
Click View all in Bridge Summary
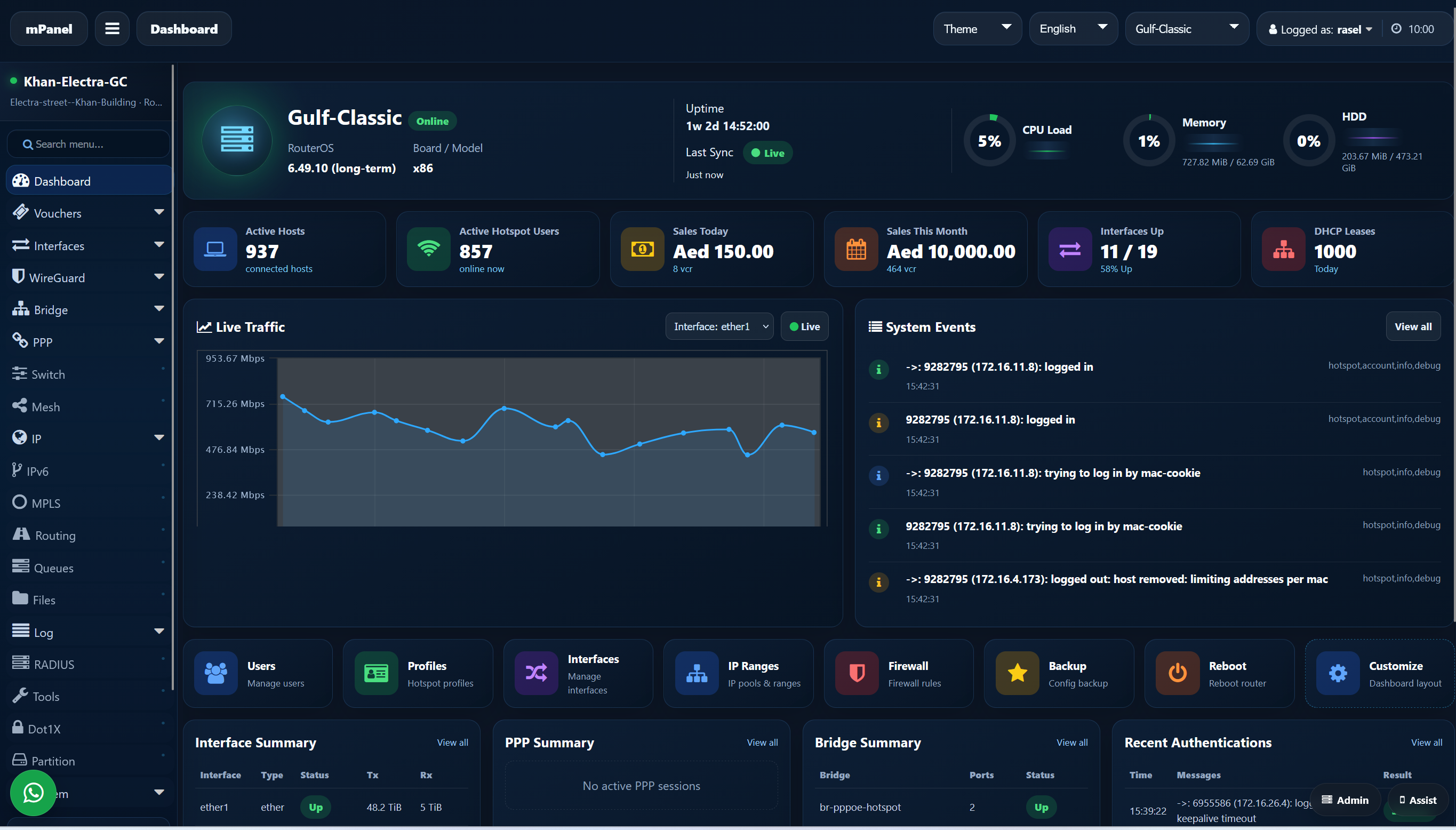coord(1072,742)
